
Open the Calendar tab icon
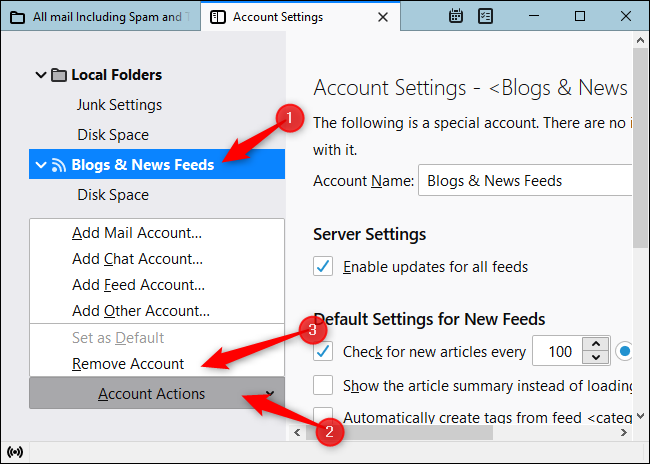coord(456,17)
